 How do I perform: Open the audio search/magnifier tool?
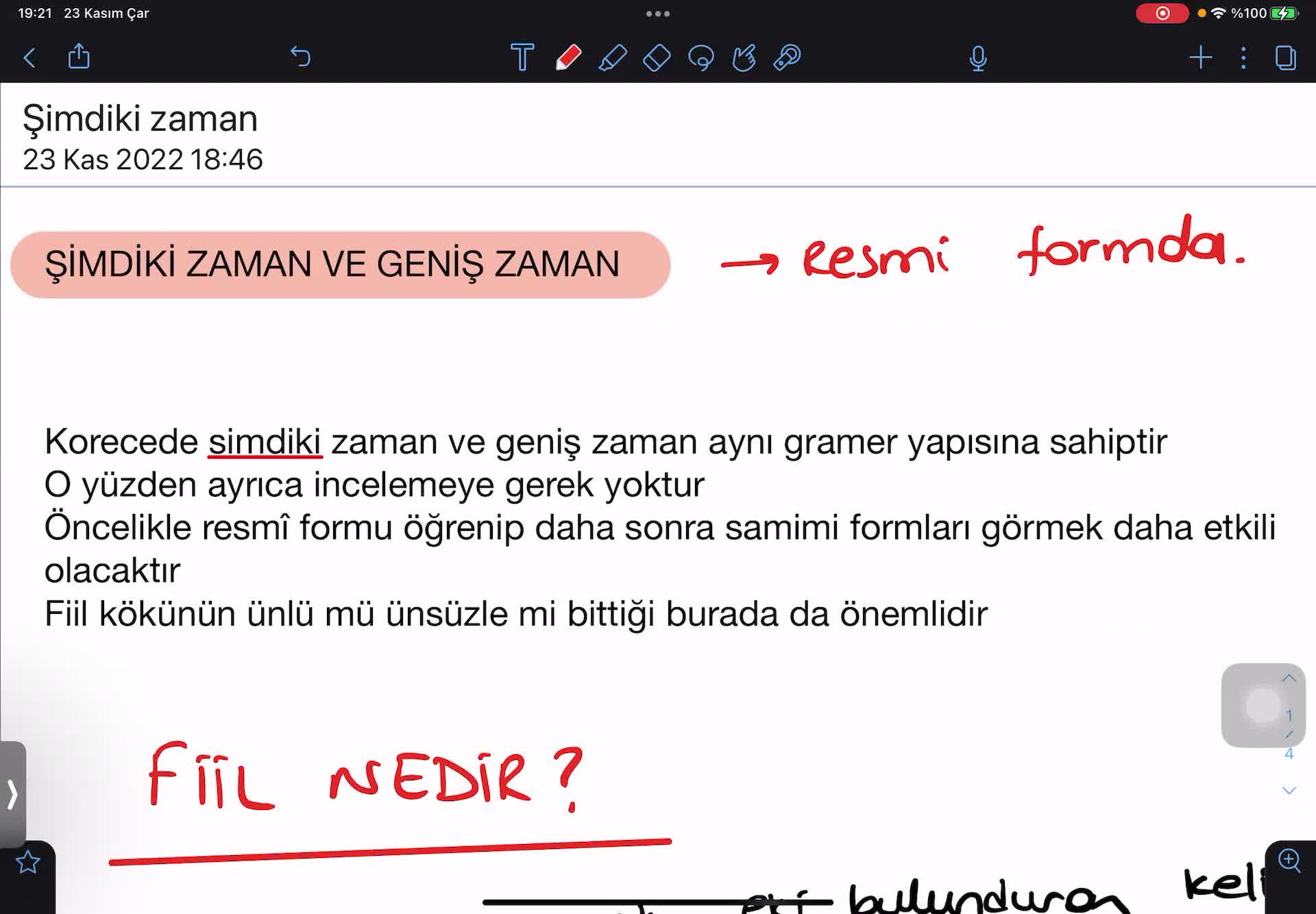(788, 58)
